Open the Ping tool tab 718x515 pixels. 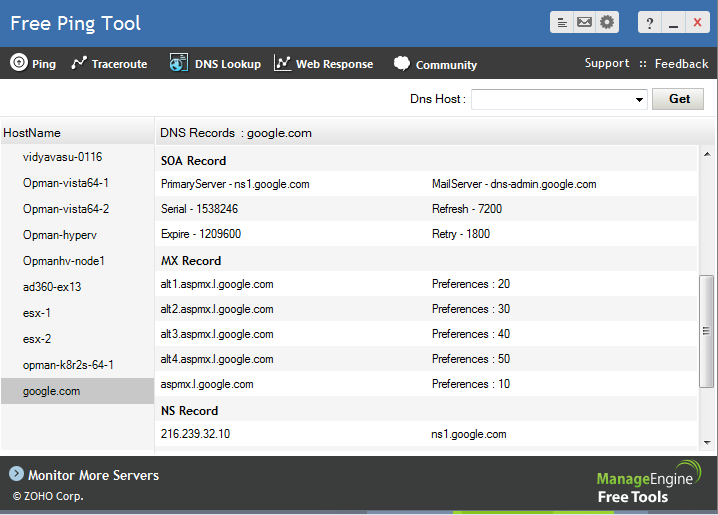click(x=33, y=64)
